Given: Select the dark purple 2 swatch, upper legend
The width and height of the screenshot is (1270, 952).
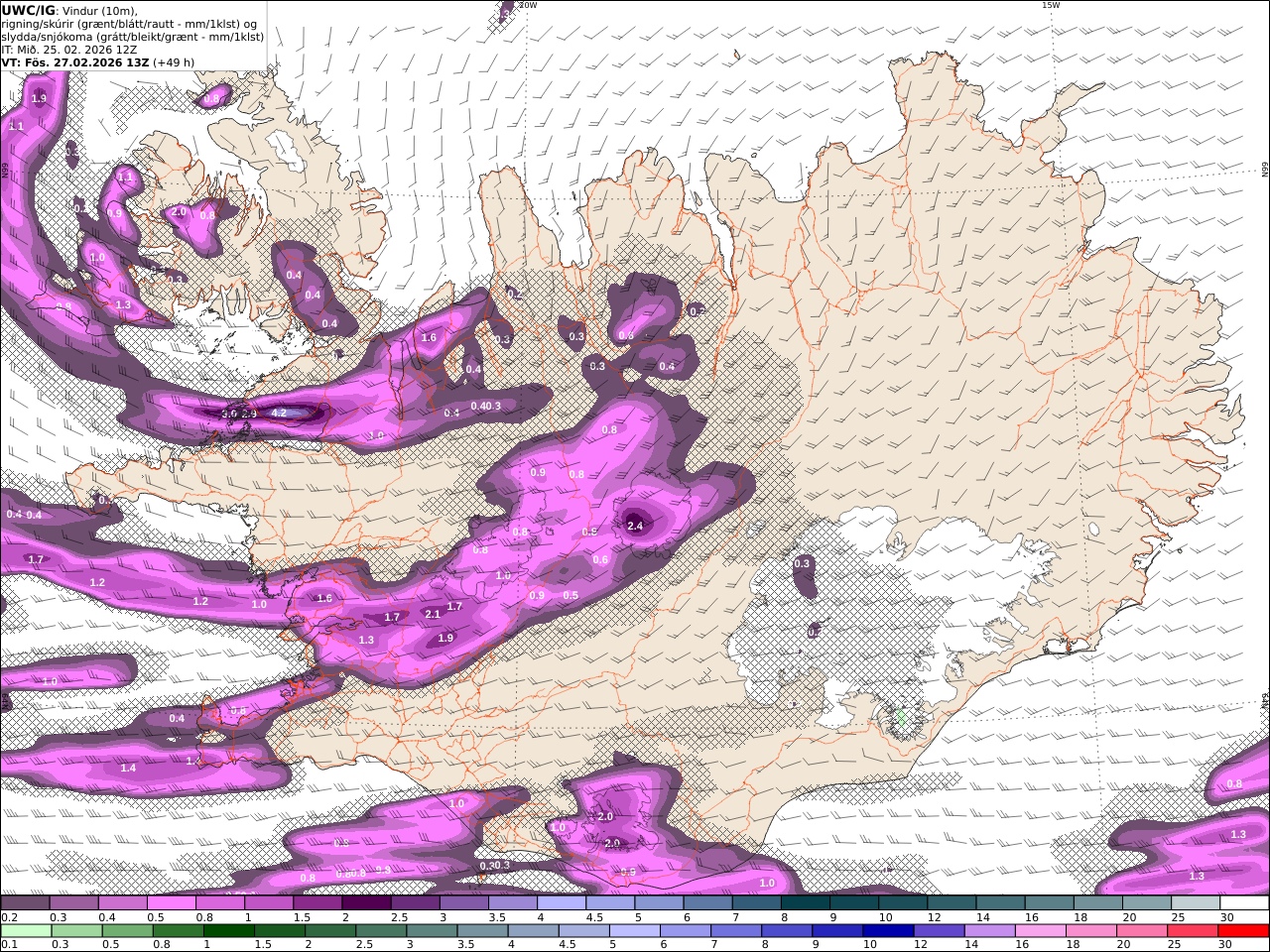Looking at the screenshot, I should pyautogui.click(x=365, y=903).
